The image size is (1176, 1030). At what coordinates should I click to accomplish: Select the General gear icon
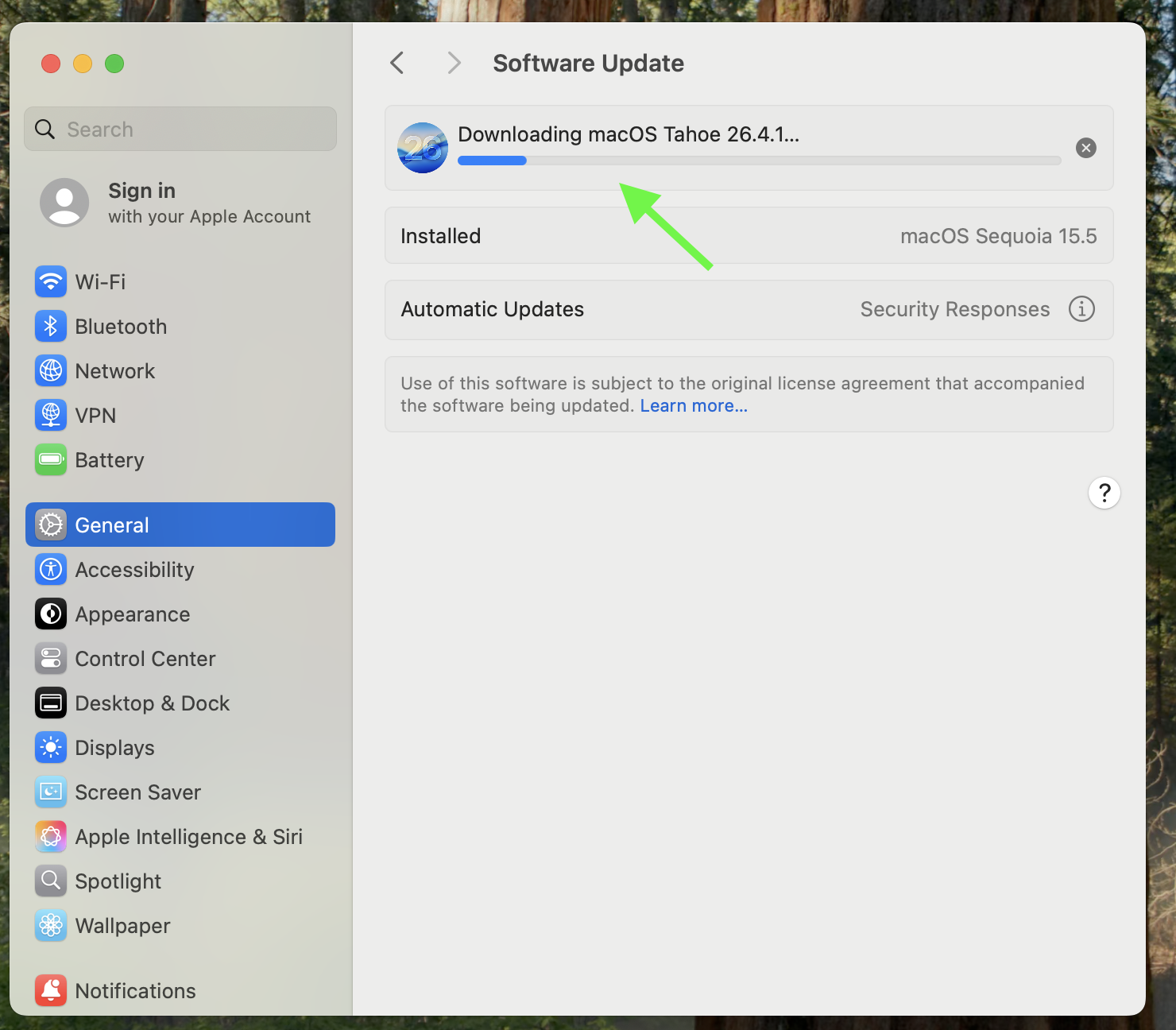tap(51, 525)
